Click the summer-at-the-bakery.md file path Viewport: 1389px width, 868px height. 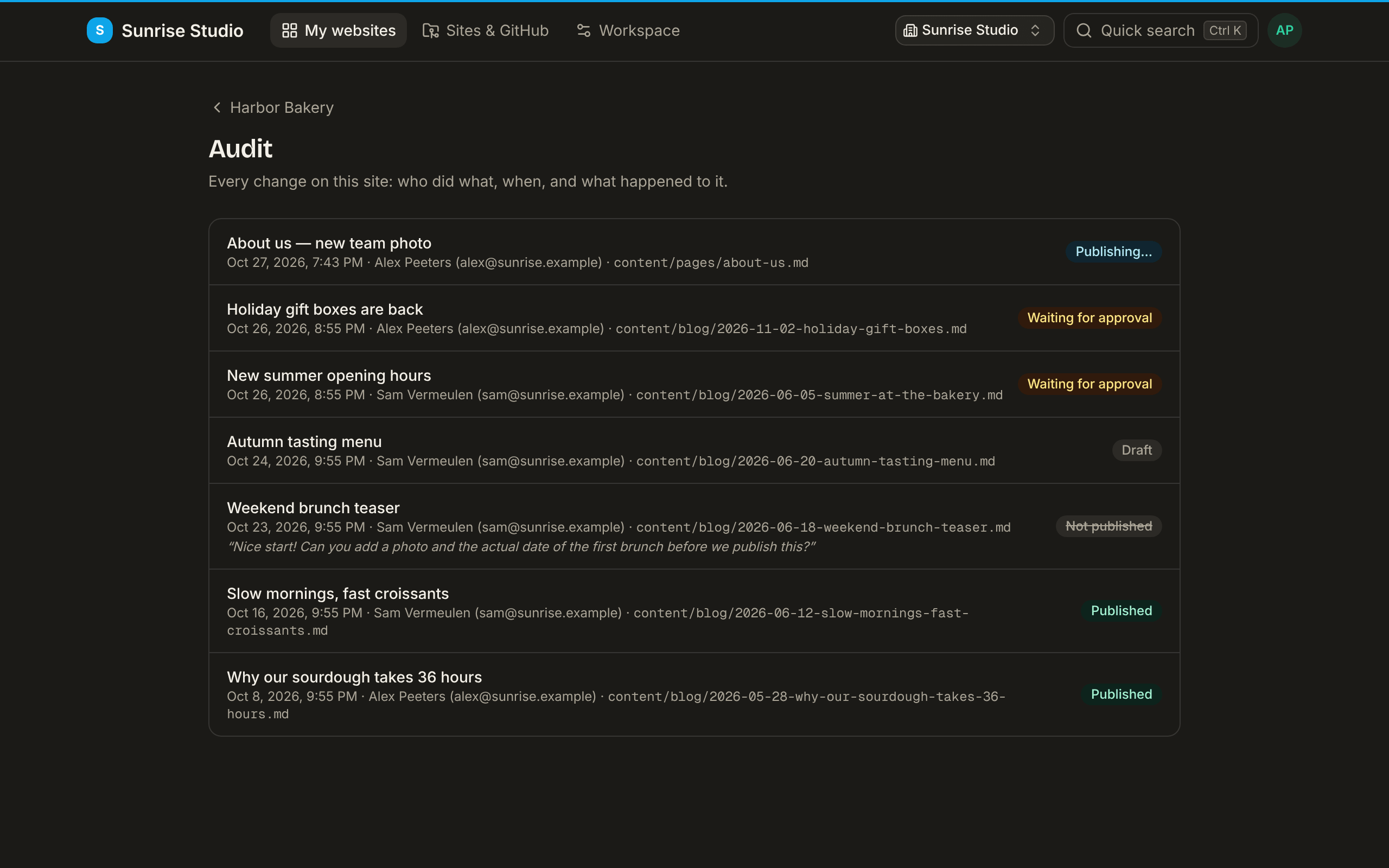[x=819, y=395]
